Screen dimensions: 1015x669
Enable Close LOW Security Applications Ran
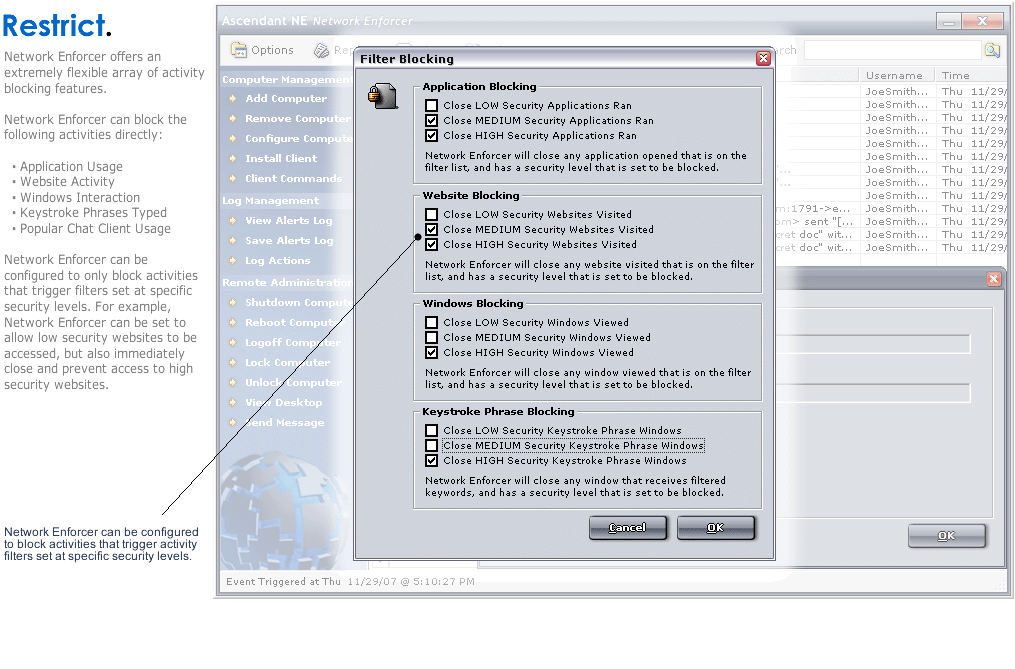(x=431, y=106)
